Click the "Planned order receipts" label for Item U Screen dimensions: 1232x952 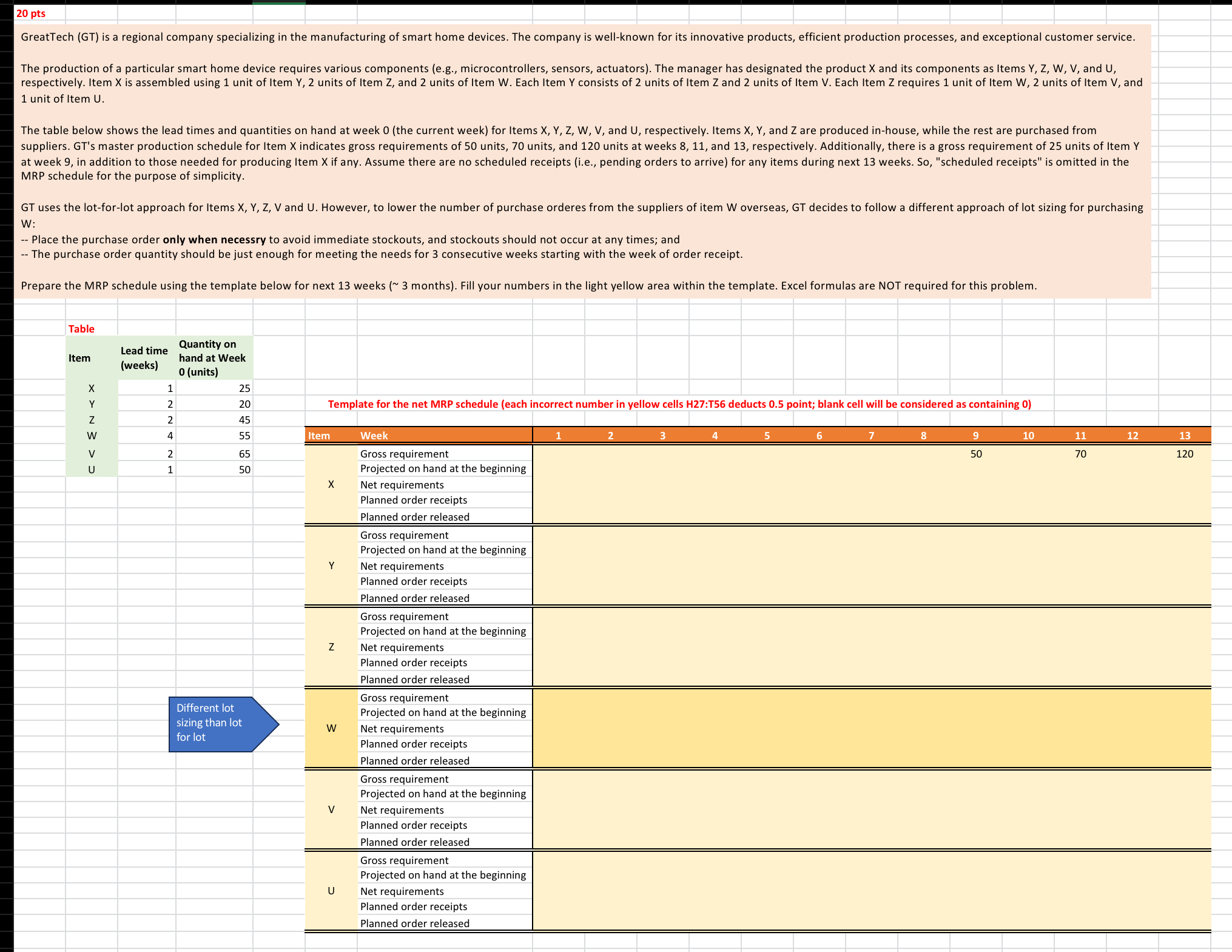pos(413,906)
